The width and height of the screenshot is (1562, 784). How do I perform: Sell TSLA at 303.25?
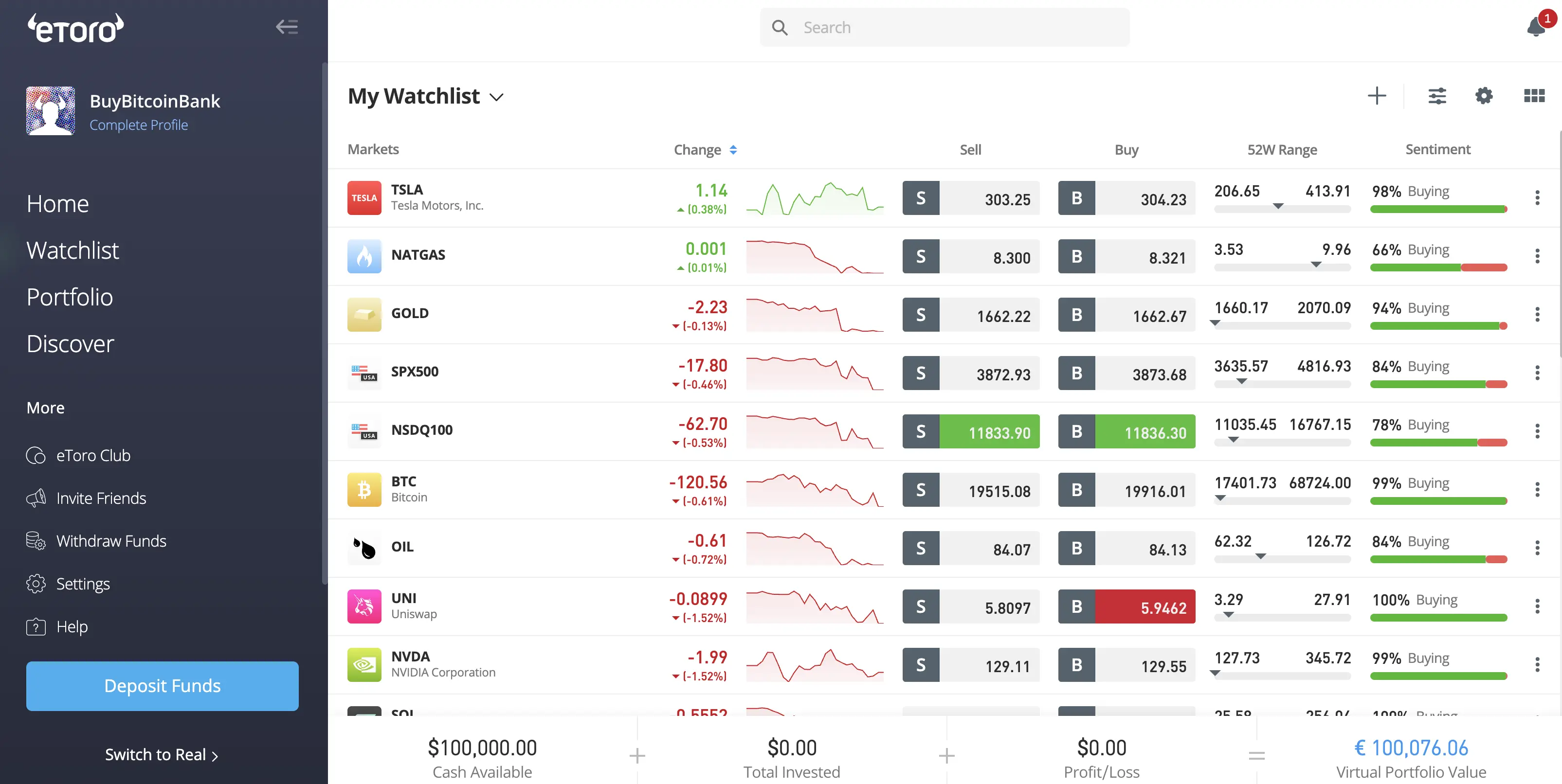point(971,198)
